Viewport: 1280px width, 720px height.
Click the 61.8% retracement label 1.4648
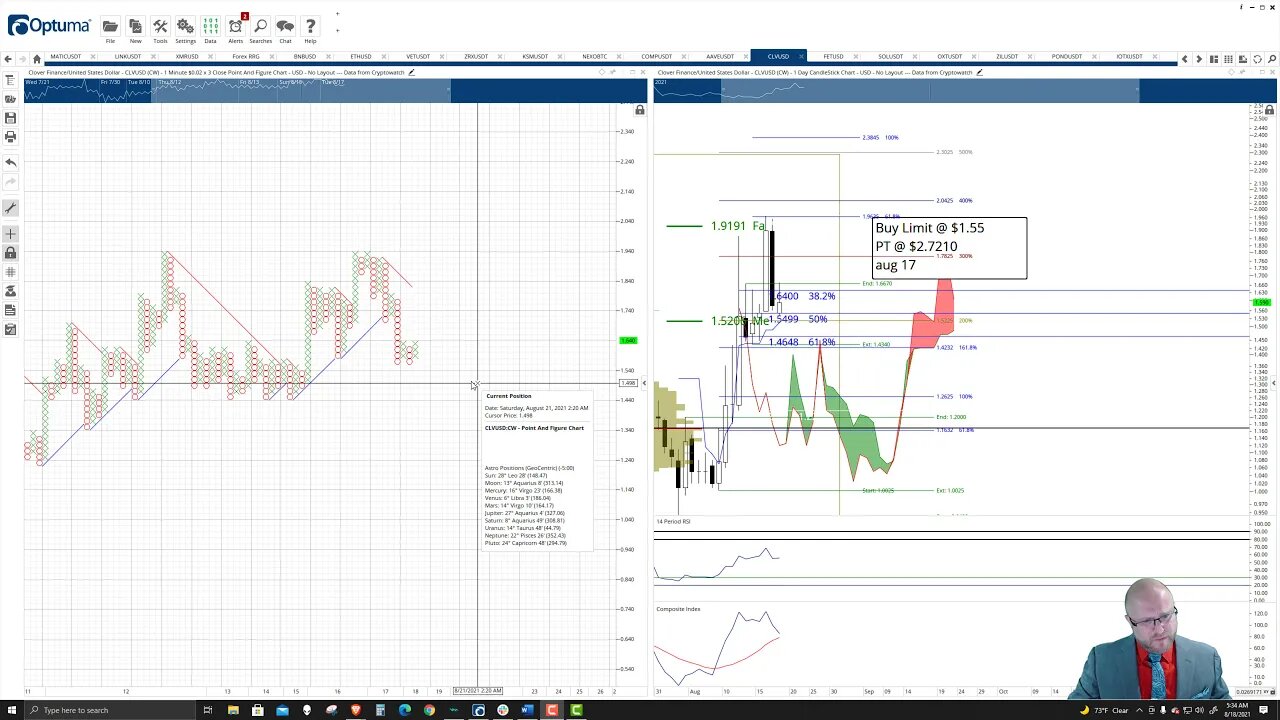point(802,342)
